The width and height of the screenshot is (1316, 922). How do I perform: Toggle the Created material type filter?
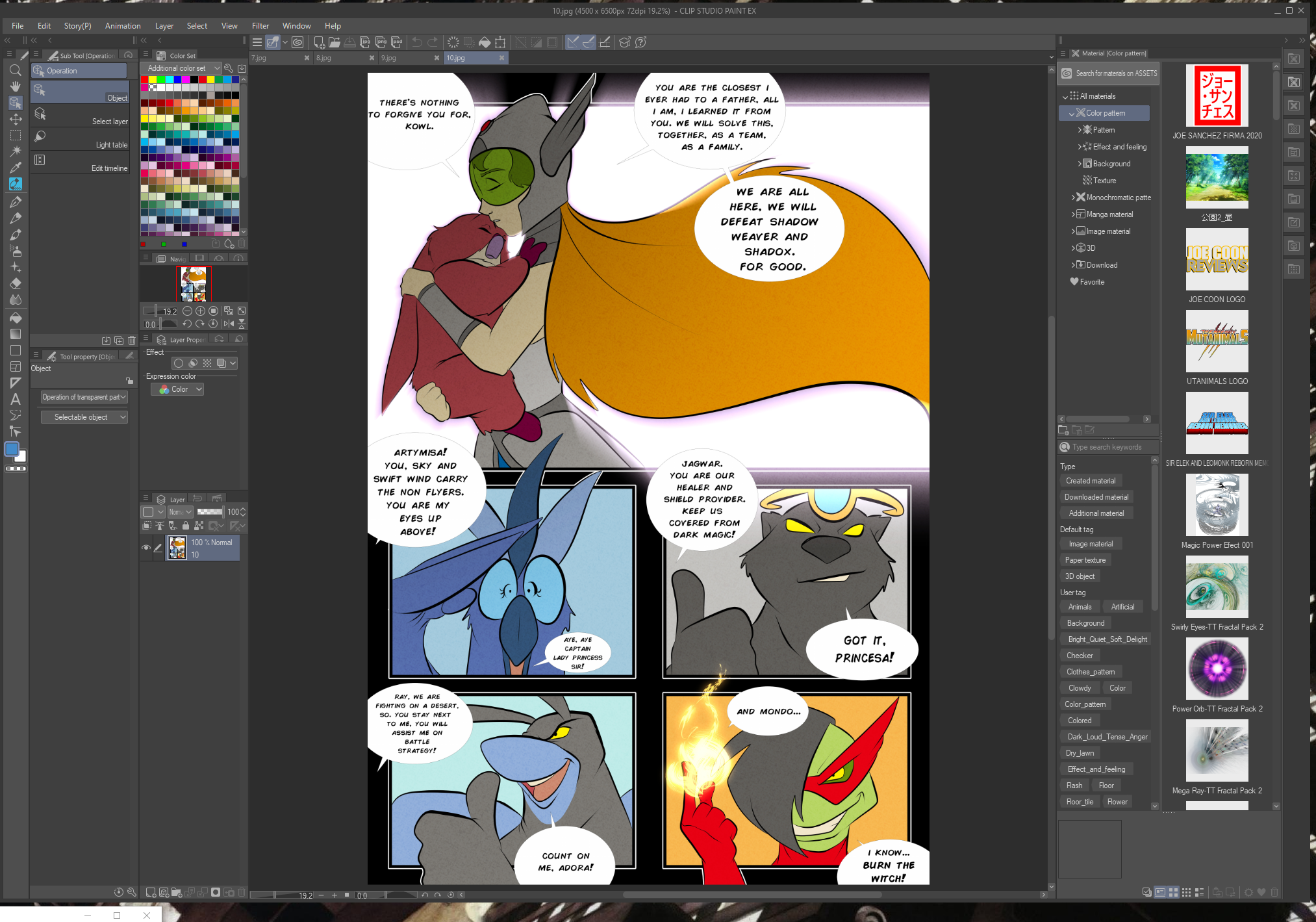coord(1091,481)
